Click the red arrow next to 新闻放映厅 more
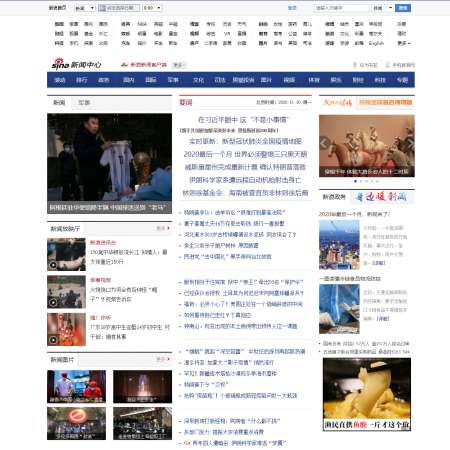The height and width of the screenshot is (450, 450). coord(169,228)
